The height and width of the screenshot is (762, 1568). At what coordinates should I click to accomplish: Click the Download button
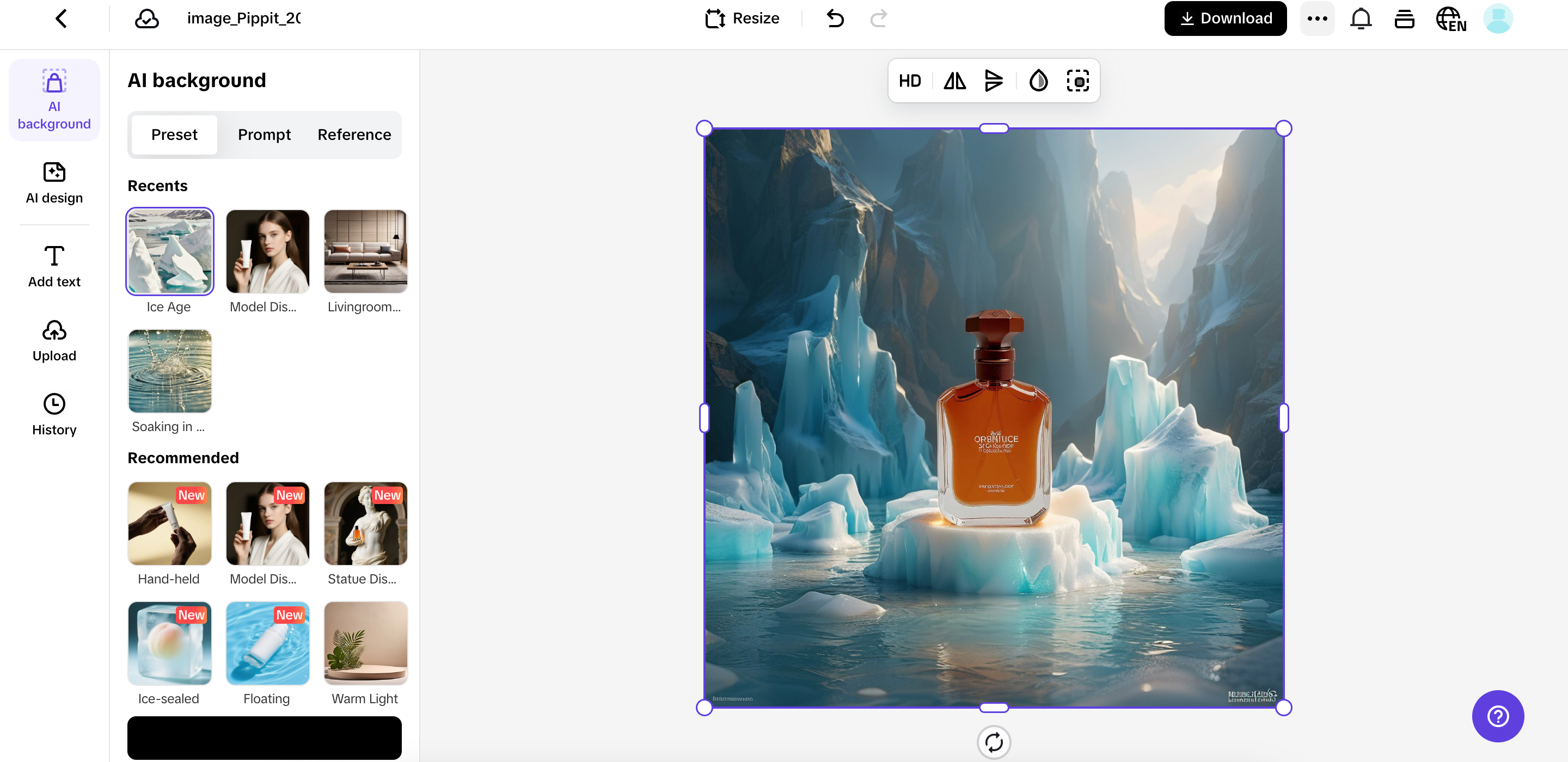point(1226,17)
